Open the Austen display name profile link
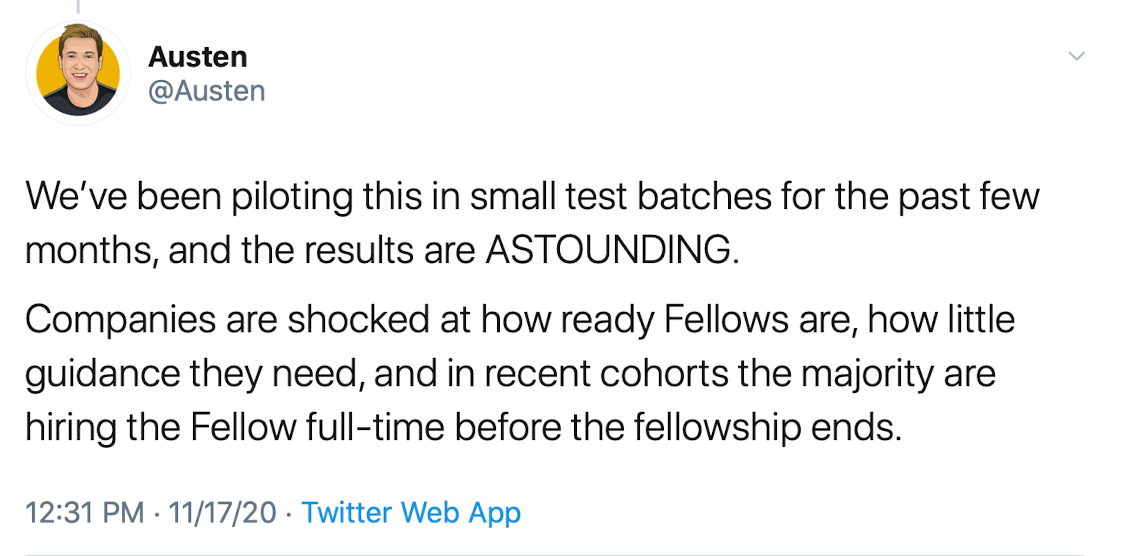This screenshot has width=1124, height=556. coord(197,57)
